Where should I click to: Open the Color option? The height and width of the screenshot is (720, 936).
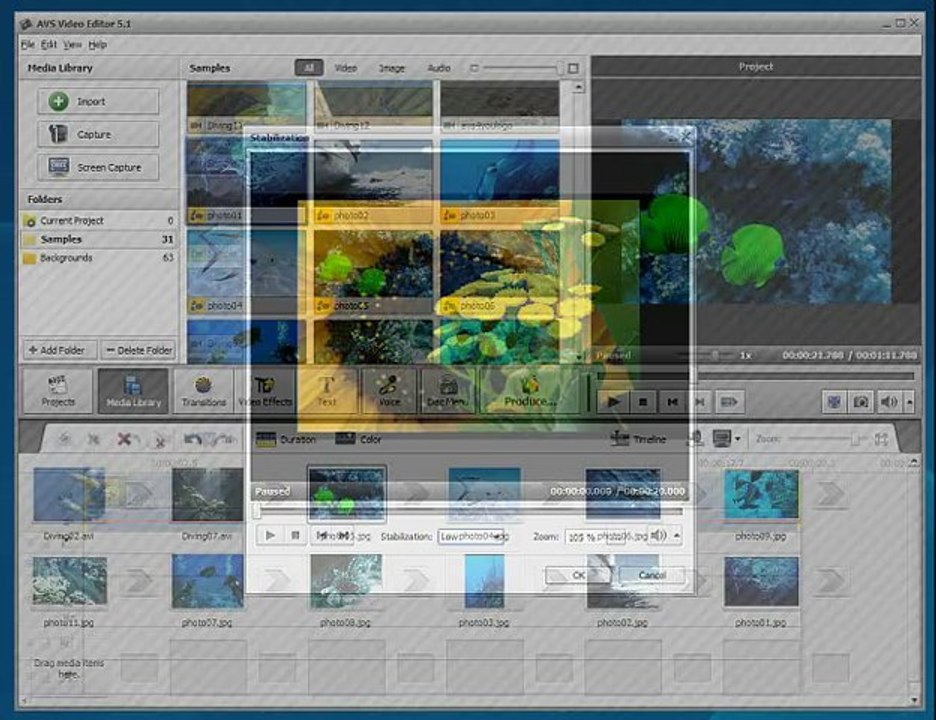358,439
